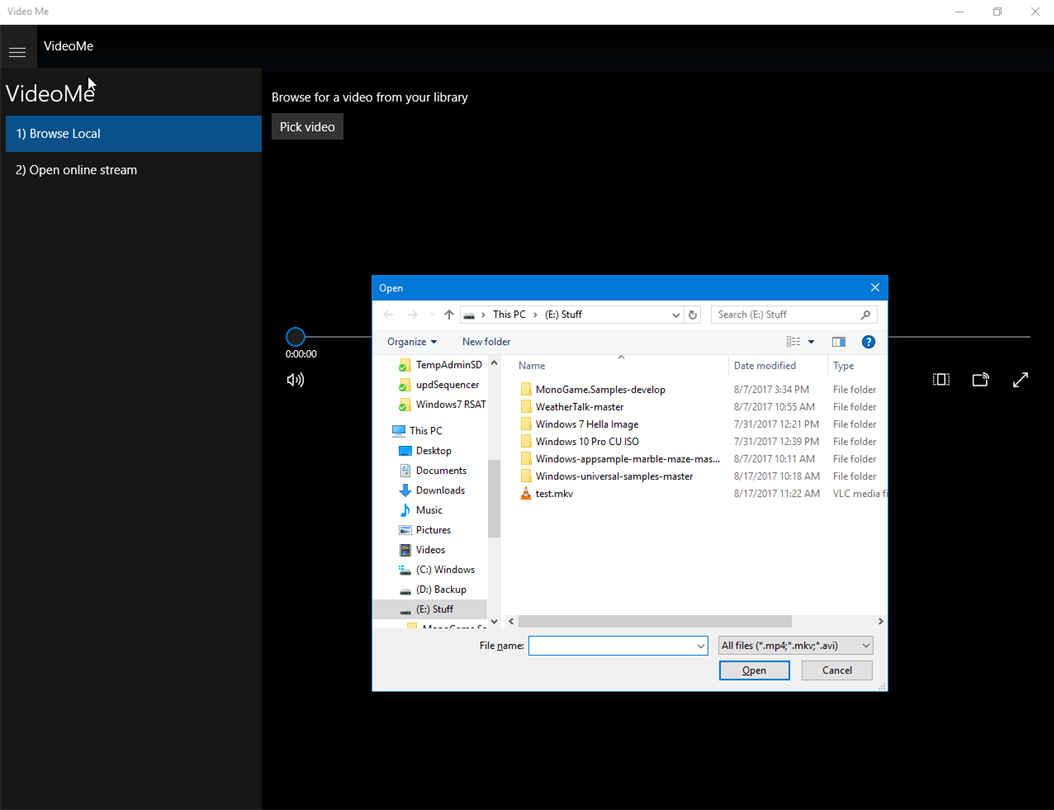The image size is (1054, 810).
Task: Select Windows7 RSAT in navigation tree
Action: [x=442, y=405]
